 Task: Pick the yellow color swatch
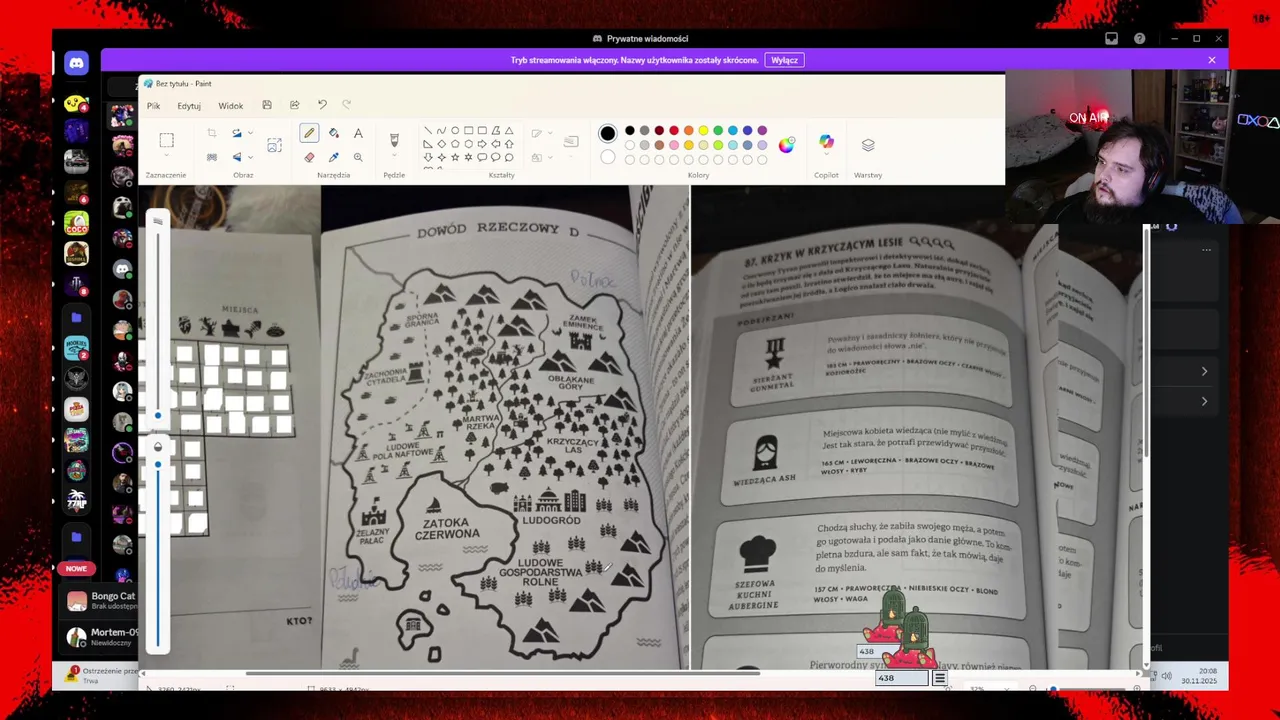(x=703, y=131)
